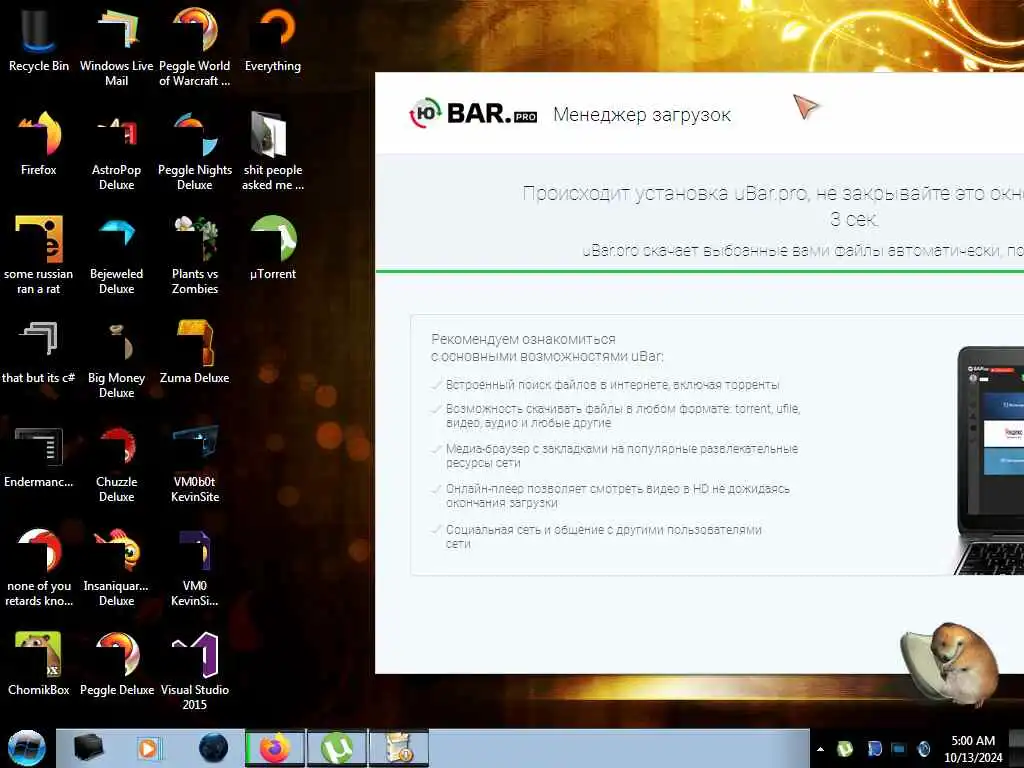Select the Firefox desktop shortcut
The width and height of the screenshot is (1024, 768).
click(39, 144)
